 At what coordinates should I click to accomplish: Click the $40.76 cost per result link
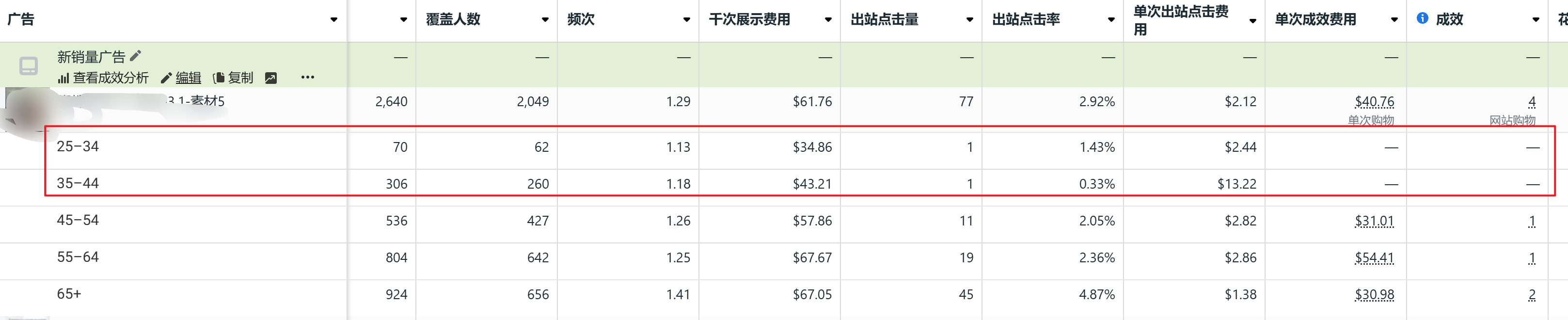1374,102
